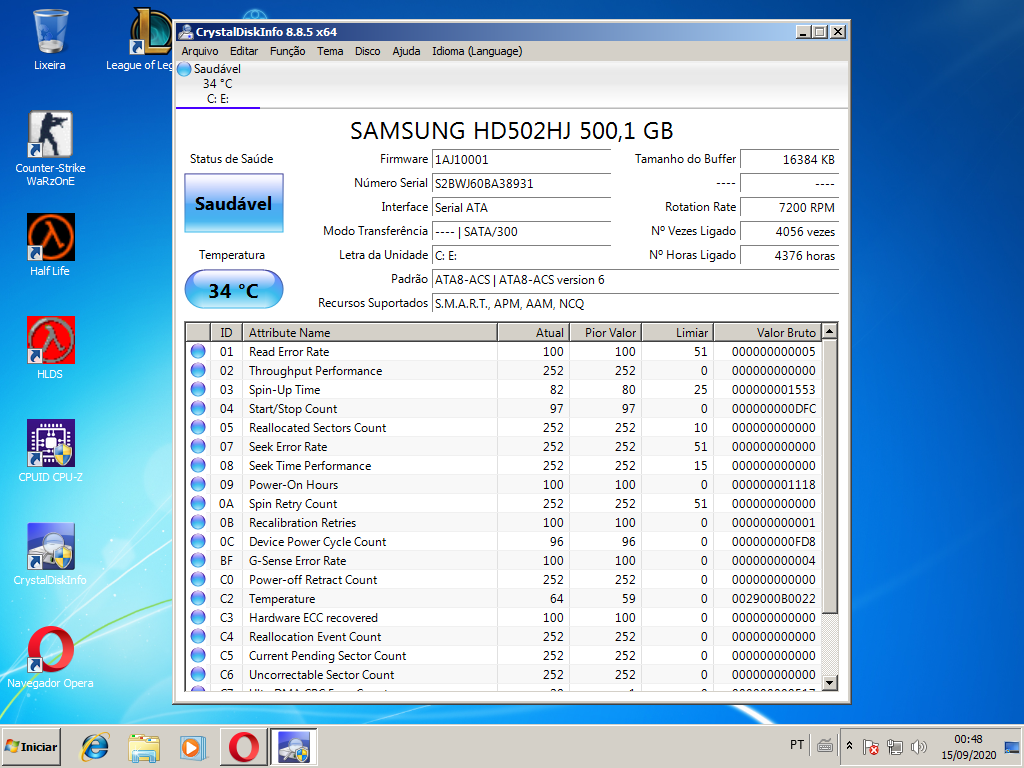1024x768 pixels.
Task: Open Internet Explorer from the taskbar
Action: [x=95, y=746]
